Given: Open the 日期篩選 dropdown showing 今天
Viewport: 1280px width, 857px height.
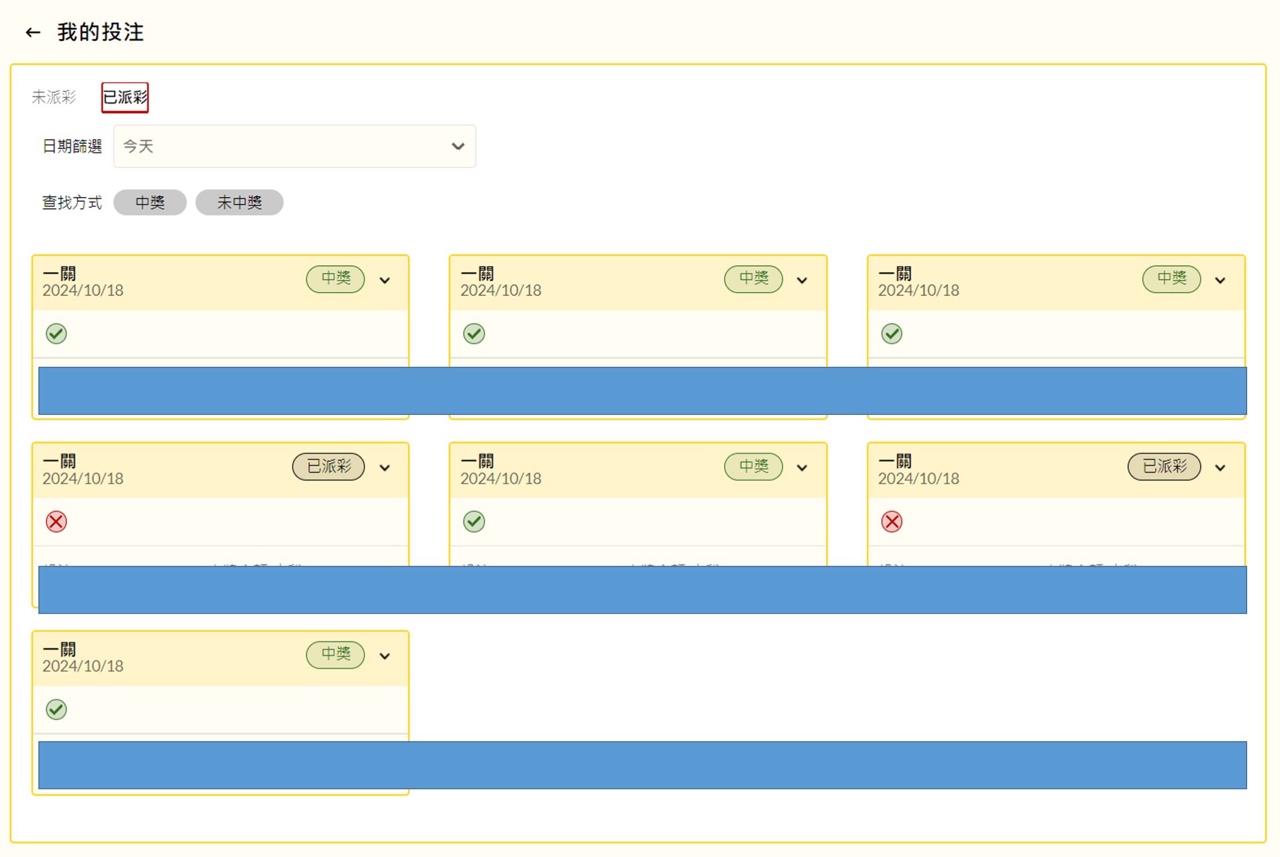Looking at the screenshot, I should point(294,146).
